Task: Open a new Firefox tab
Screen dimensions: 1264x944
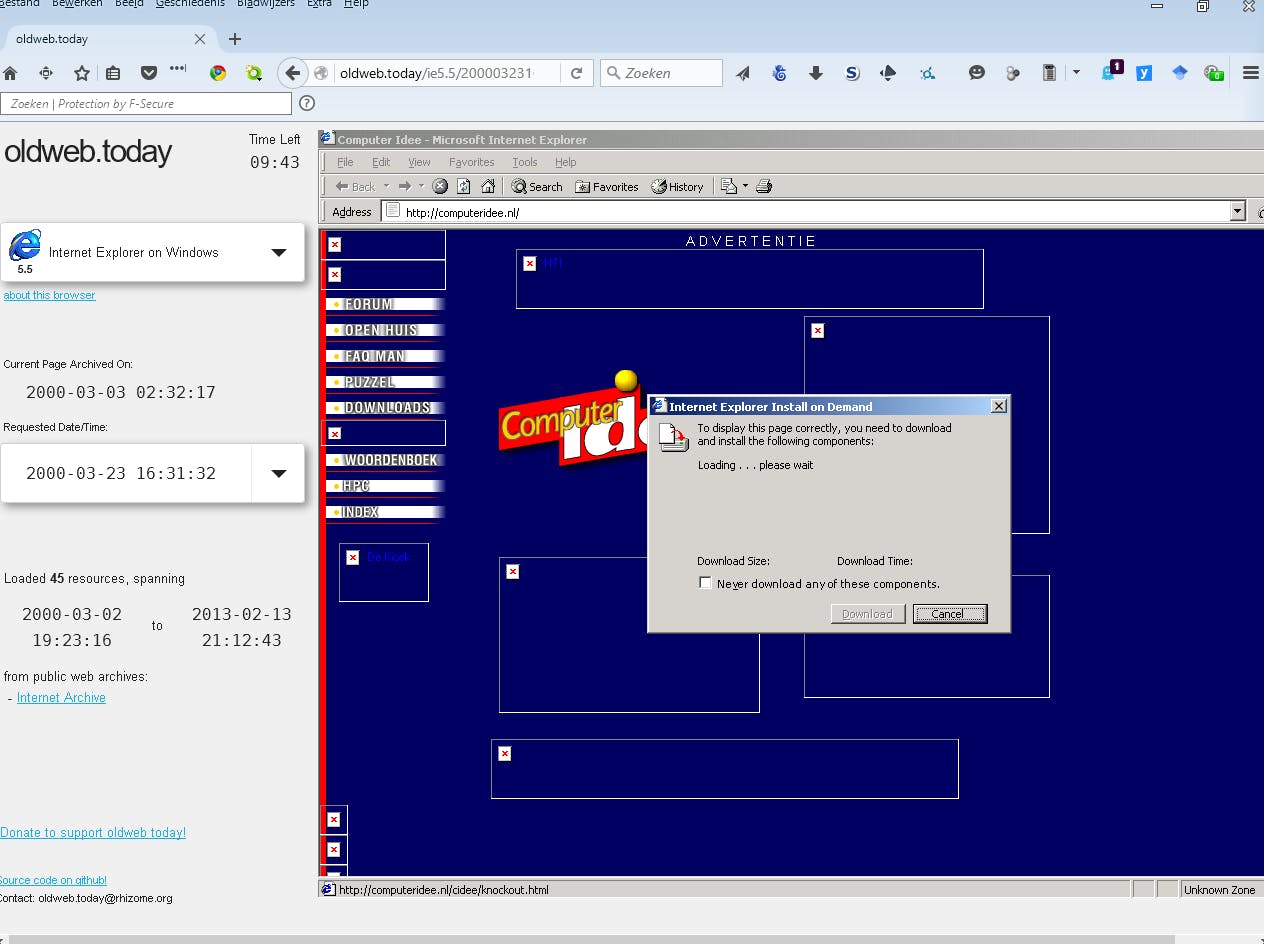Action: [235, 39]
